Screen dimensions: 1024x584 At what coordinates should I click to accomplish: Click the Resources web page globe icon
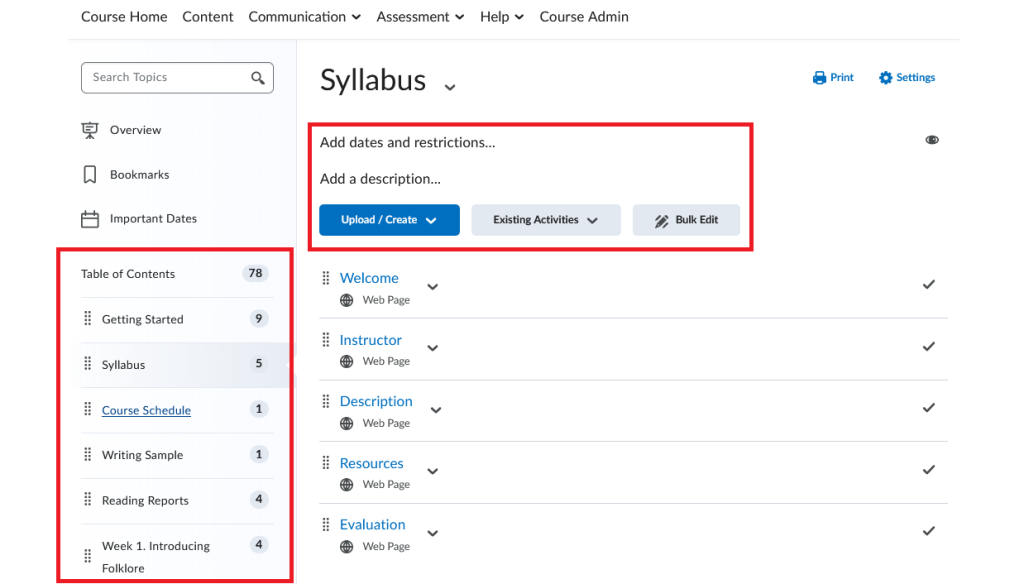click(x=347, y=485)
